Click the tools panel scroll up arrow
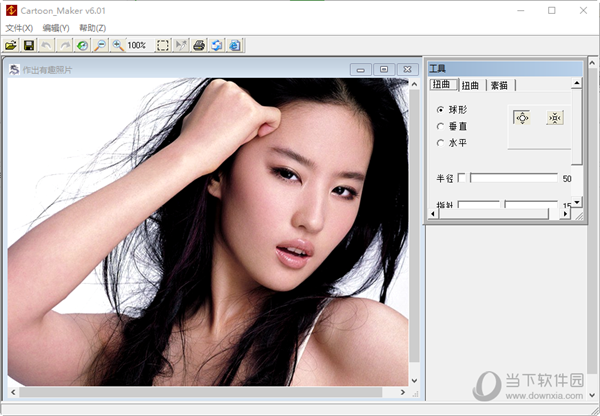The width and height of the screenshot is (600, 416). tap(577, 83)
